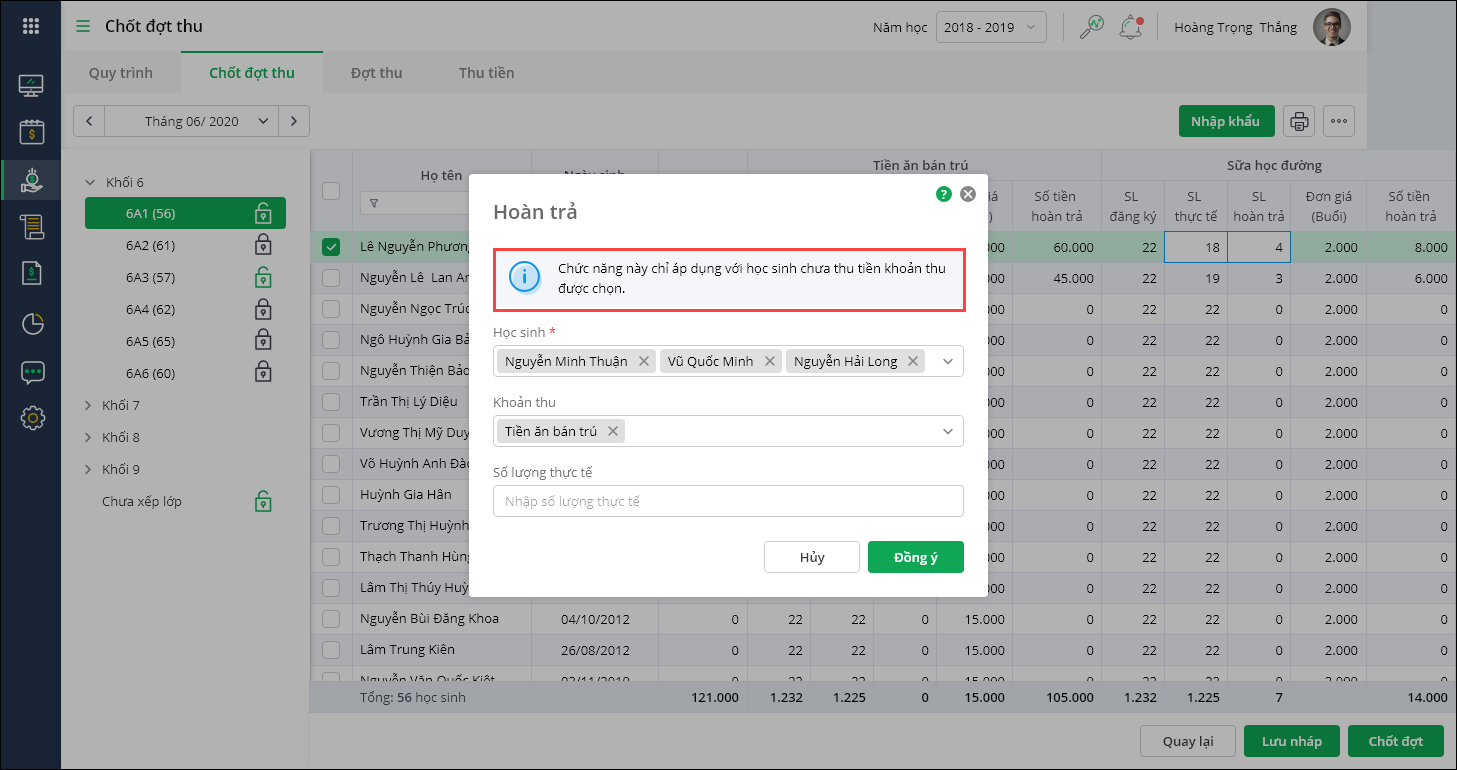The height and width of the screenshot is (770, 1457).
Task: Click the lock icon for class 6A6
Action: tap(263, 373)
